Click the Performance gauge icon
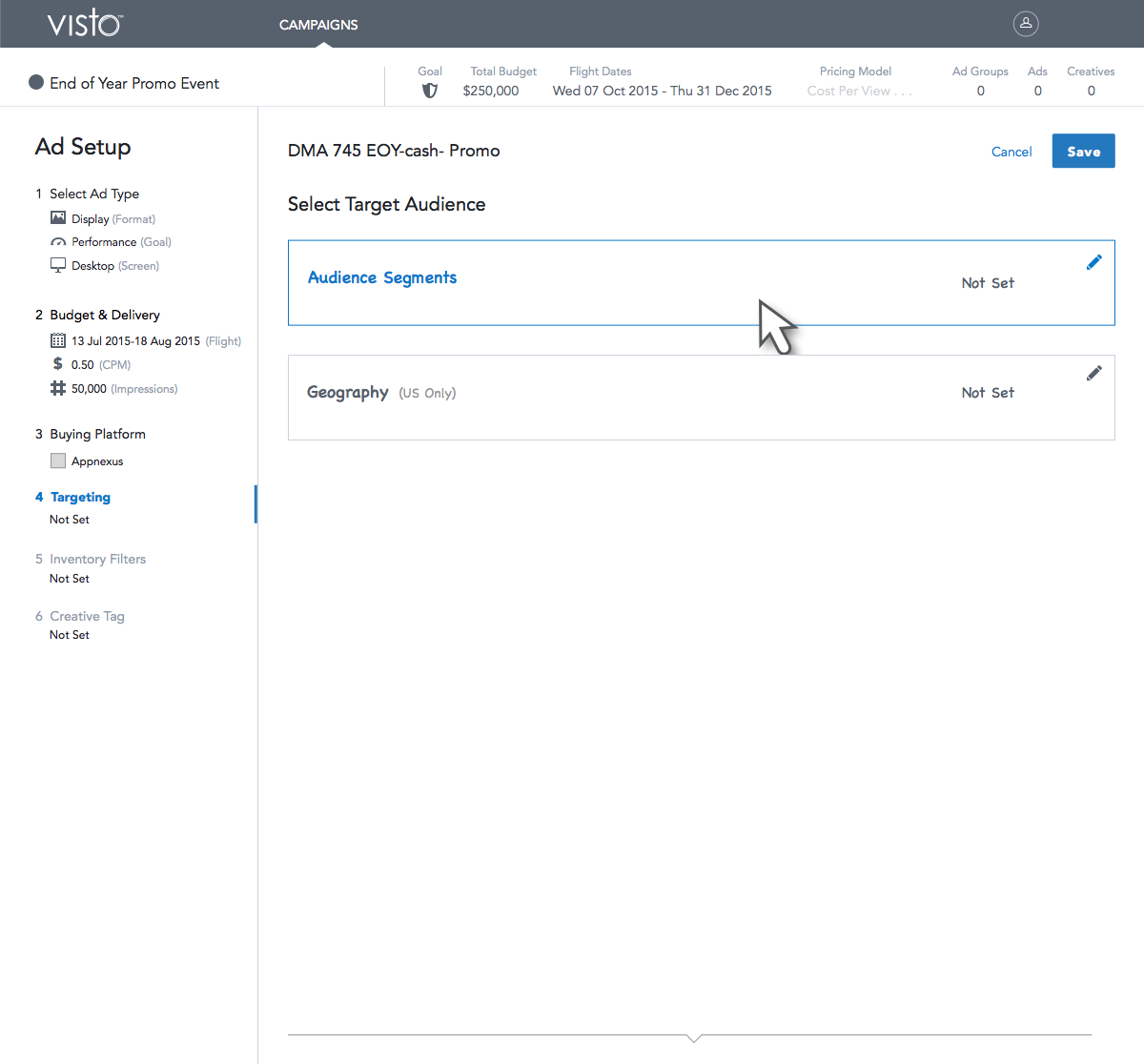The height and width of the screenshot is (1064, 1144). pyautogui.click(x=58, y=242)
